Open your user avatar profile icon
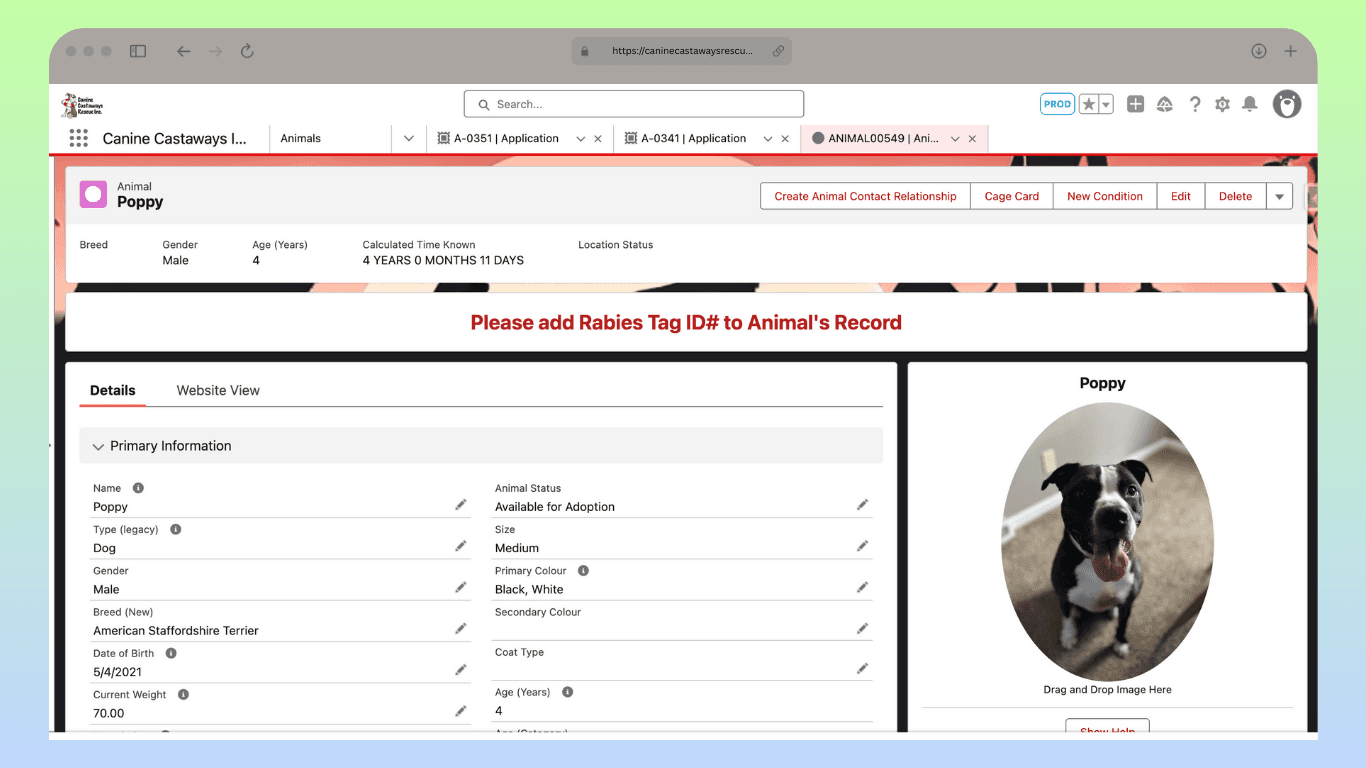 (1286, 103)
